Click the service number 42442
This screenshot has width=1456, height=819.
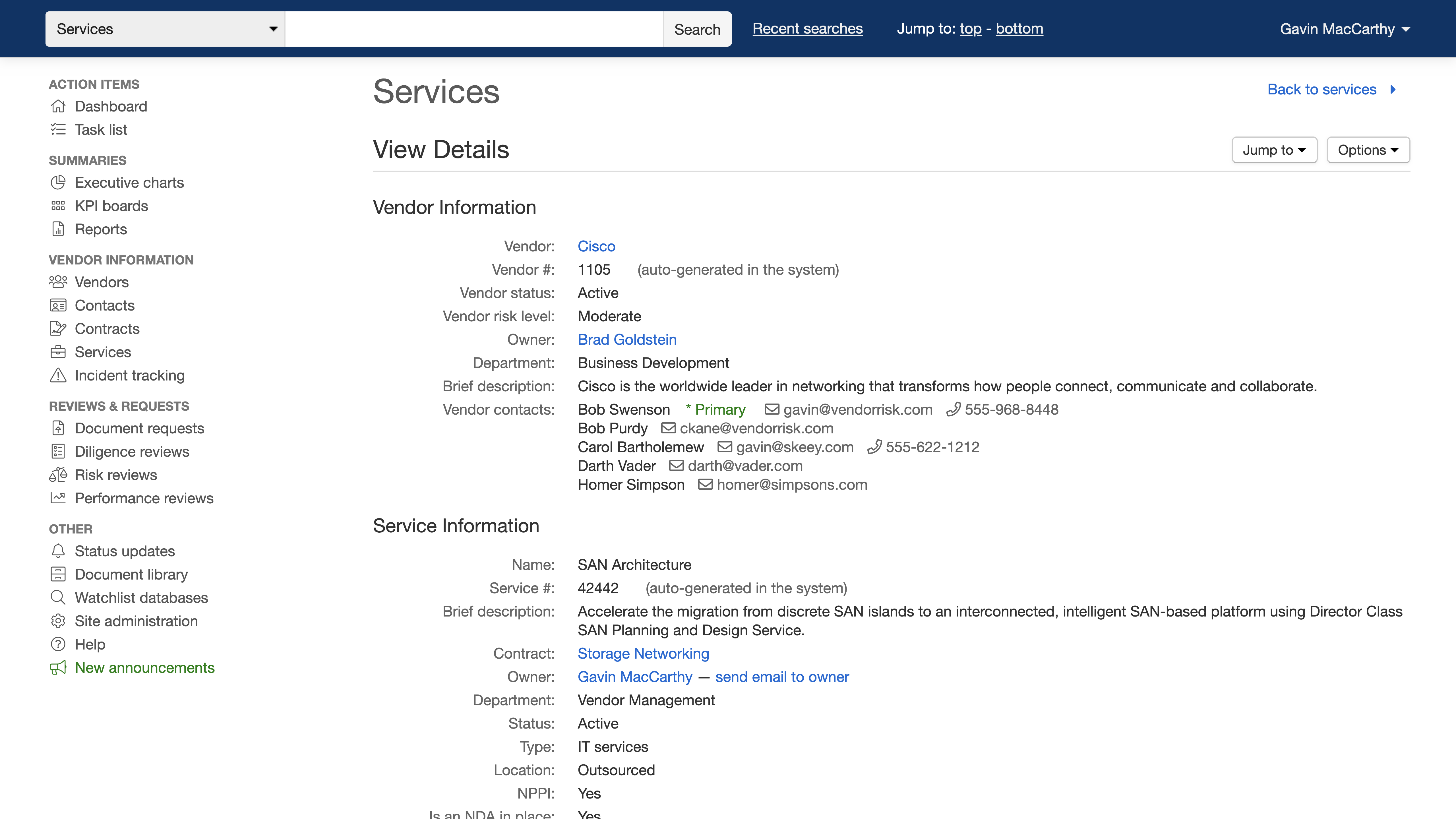pos(598,588)
